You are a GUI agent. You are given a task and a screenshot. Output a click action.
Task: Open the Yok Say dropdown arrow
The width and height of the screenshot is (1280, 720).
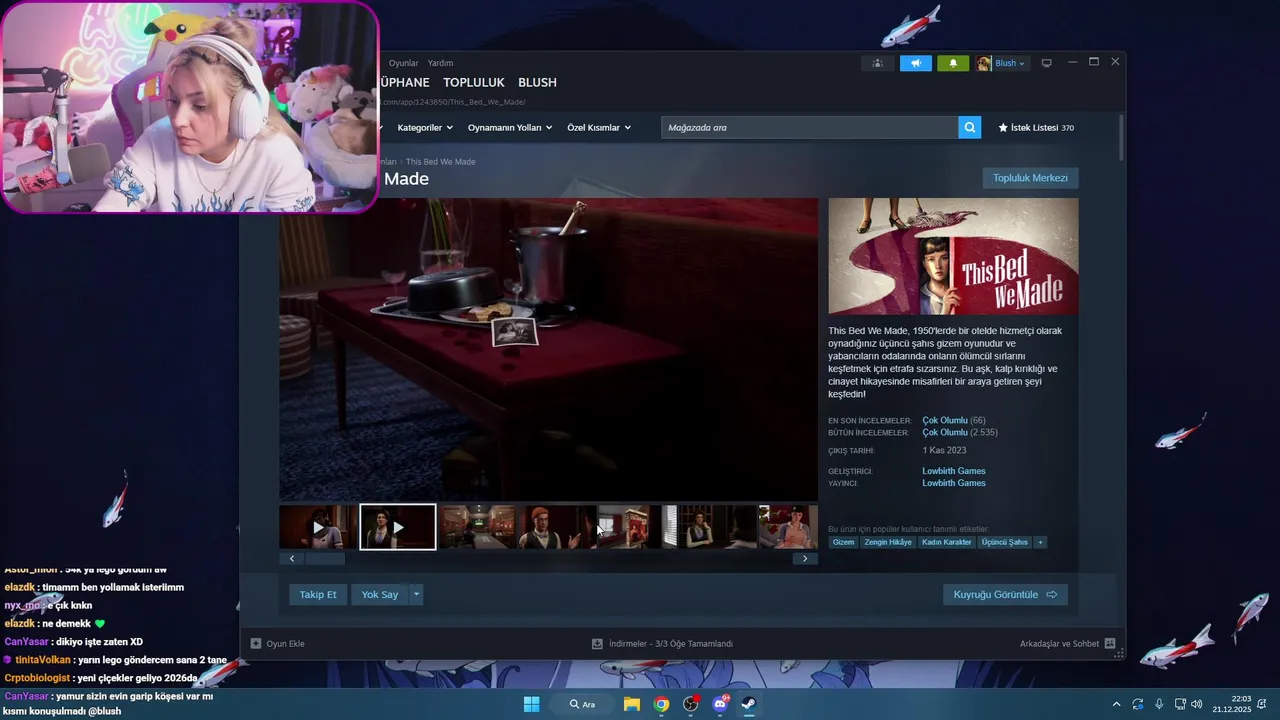[416, 595]
